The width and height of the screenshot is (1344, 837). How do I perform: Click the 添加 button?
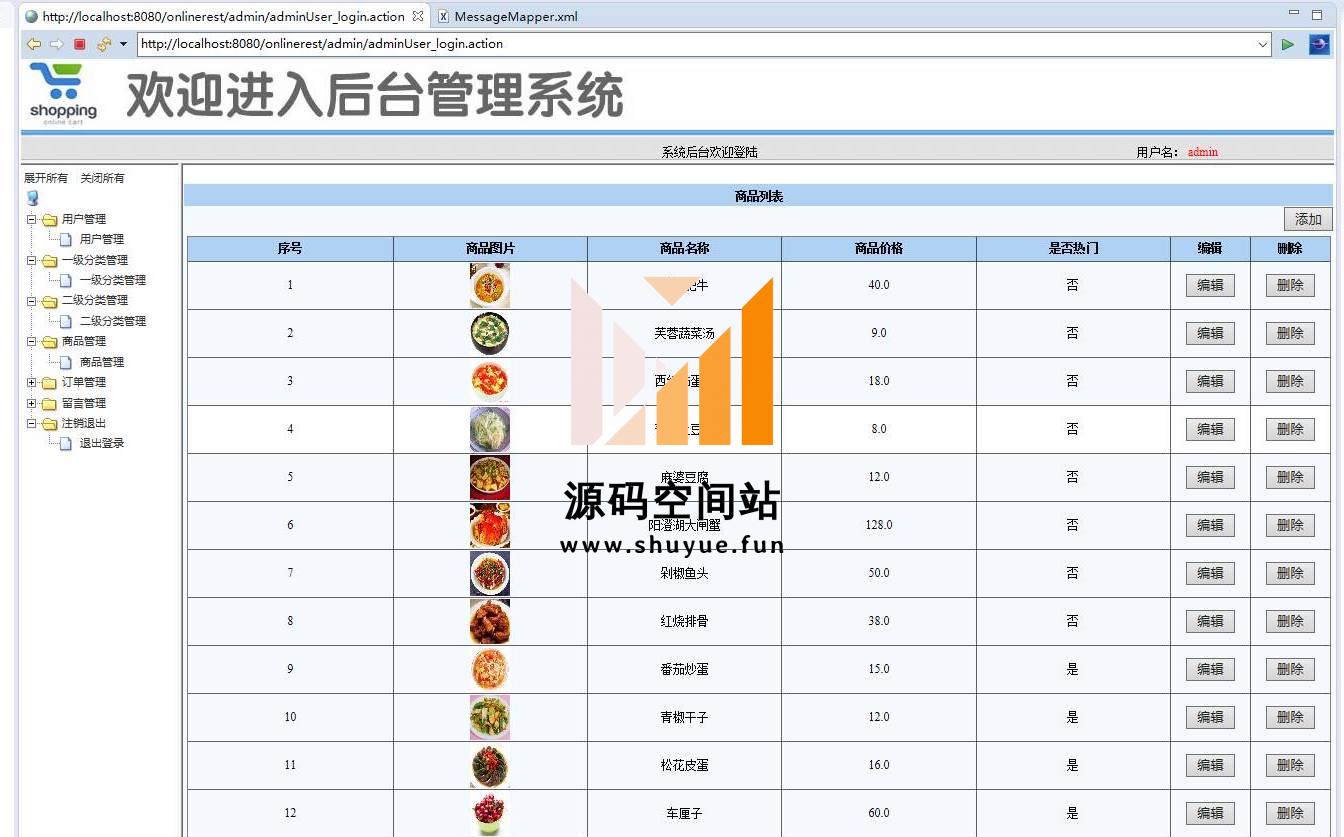tap(1308, 219)
